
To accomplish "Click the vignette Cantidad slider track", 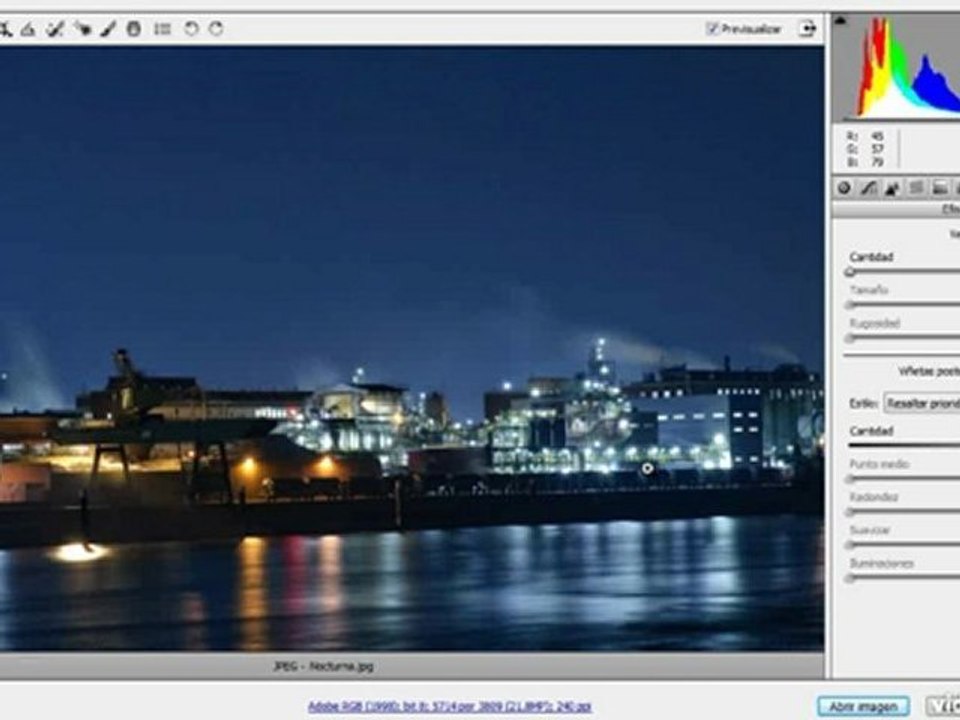I will (904, 445).
